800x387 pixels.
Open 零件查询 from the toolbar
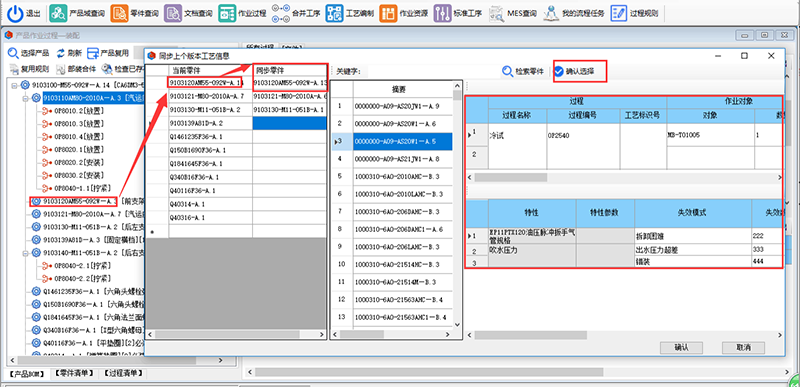[135, 13]
